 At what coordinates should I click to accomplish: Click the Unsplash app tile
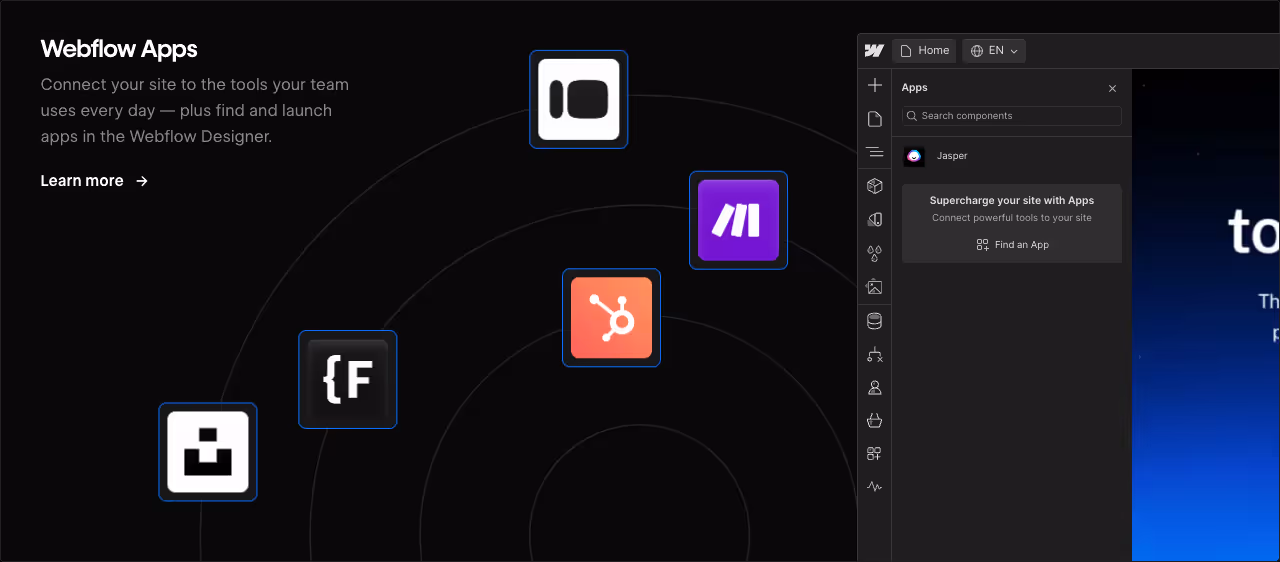(x=208, y=452)
